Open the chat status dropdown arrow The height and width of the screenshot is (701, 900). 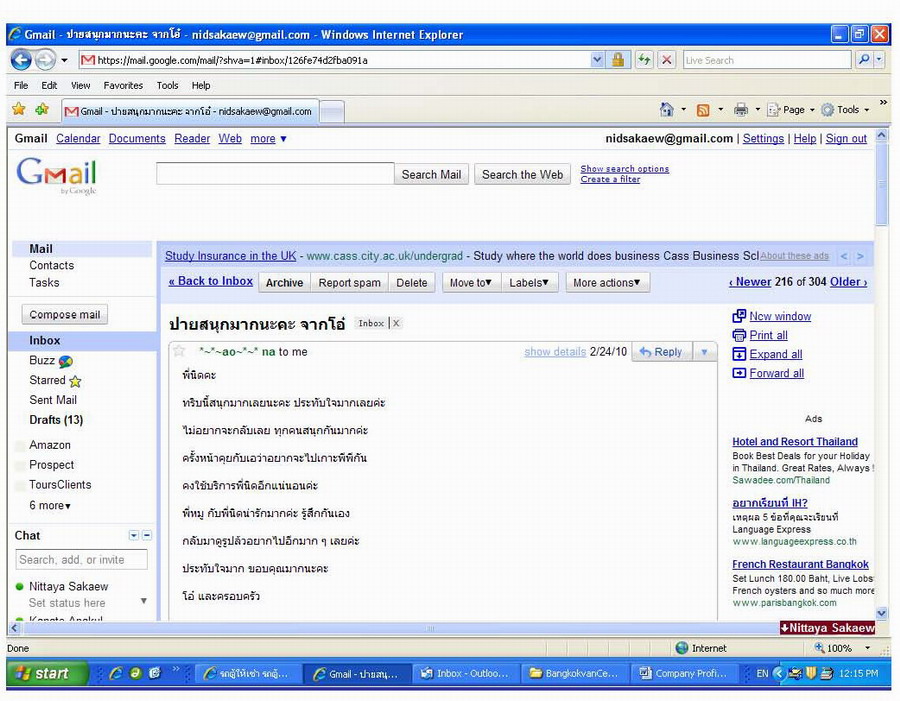click(x=143, y=601)
